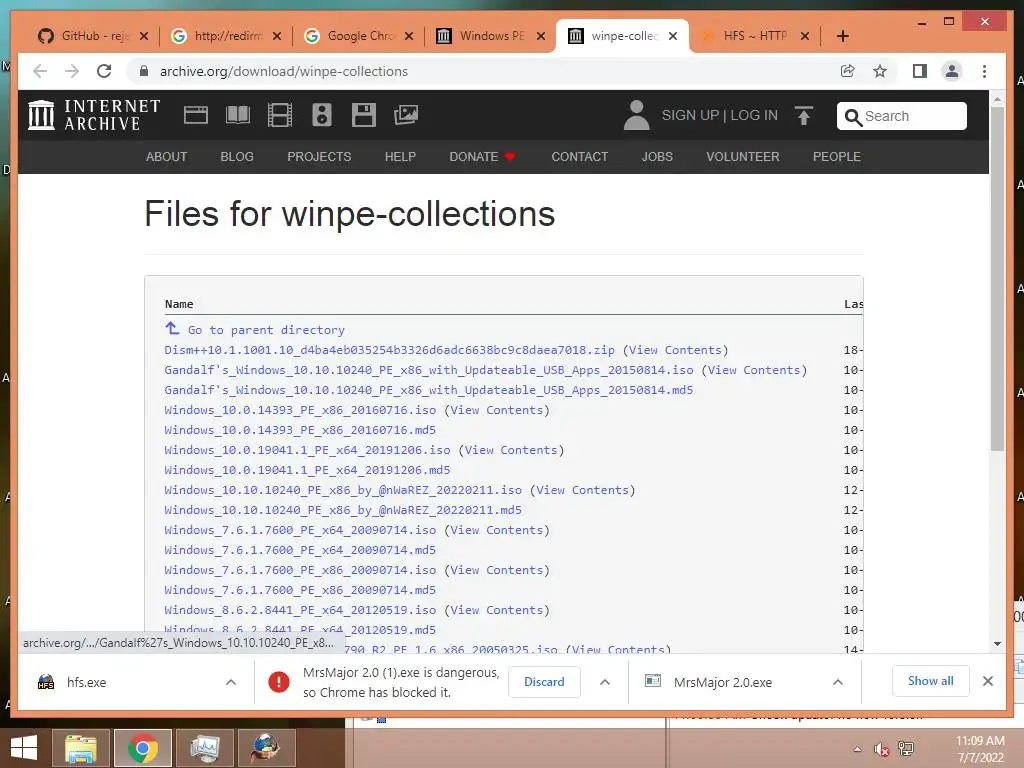The width and height of the screenshot is (1024, 768).
Task: Open the Images icon
Action: [x=406, y=115]
